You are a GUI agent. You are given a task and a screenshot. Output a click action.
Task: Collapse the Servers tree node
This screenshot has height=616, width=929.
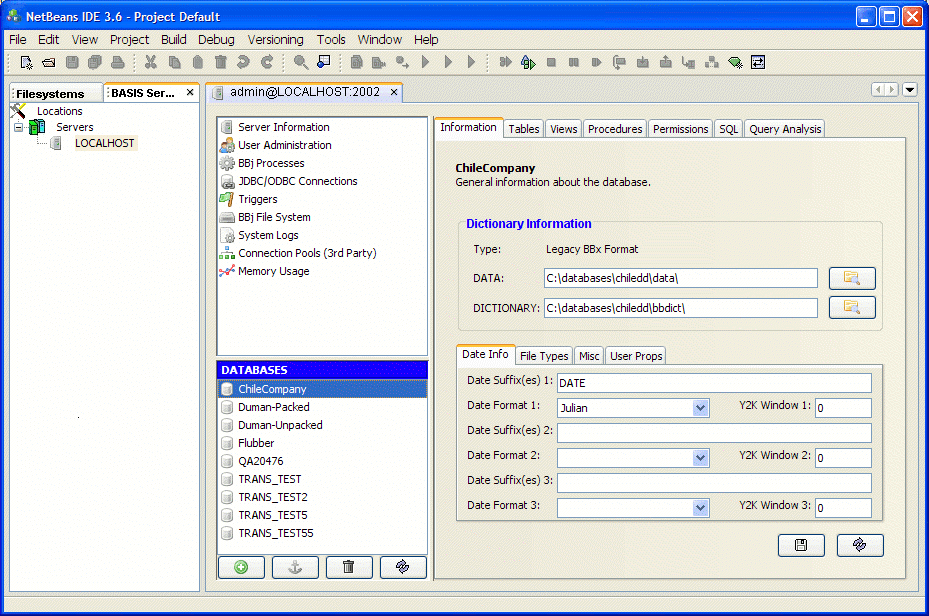18,127
